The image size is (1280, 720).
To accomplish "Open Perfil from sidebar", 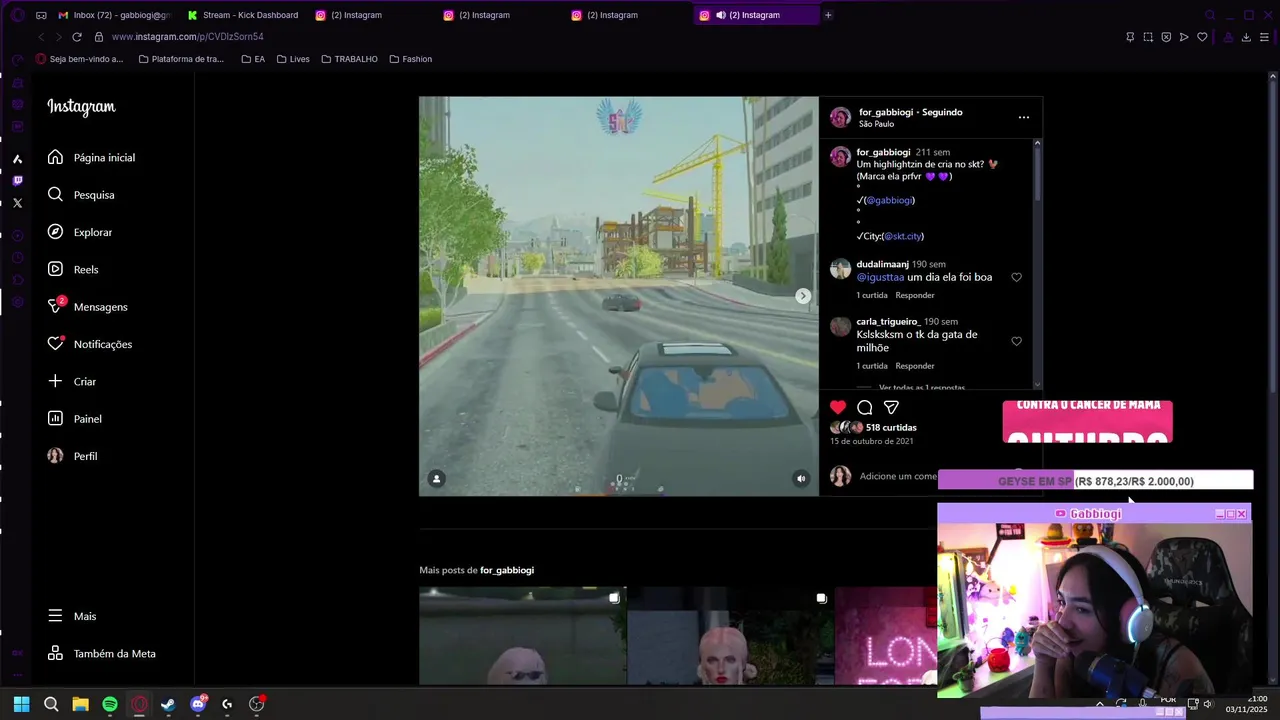I will (73, 456).
